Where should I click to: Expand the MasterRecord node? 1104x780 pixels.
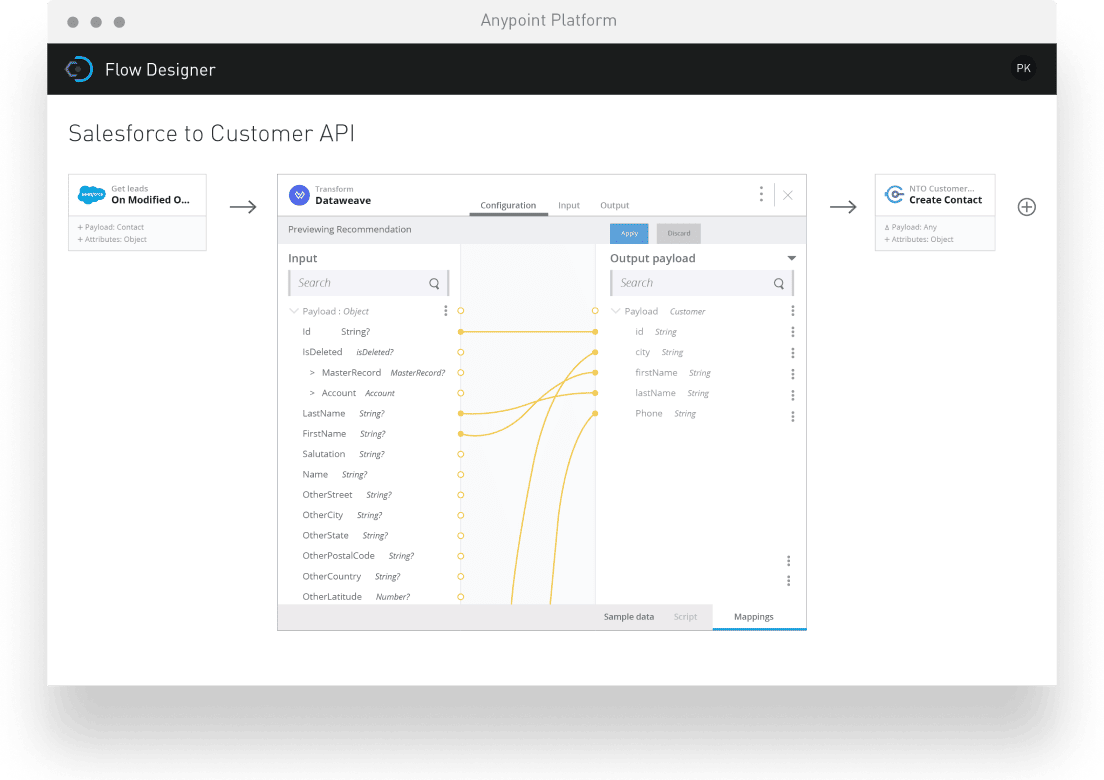312,372
